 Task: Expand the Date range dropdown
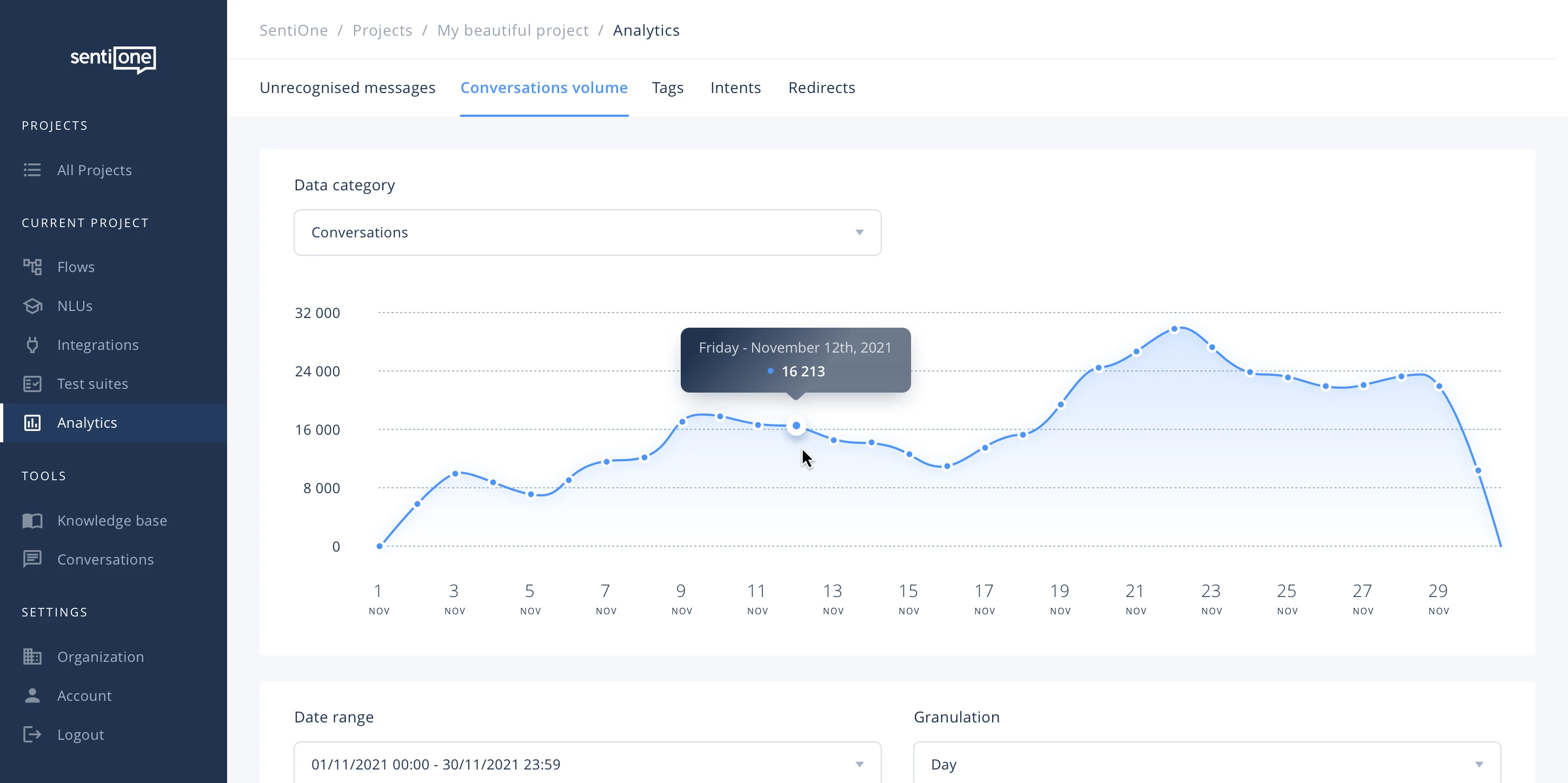(587, 764)
